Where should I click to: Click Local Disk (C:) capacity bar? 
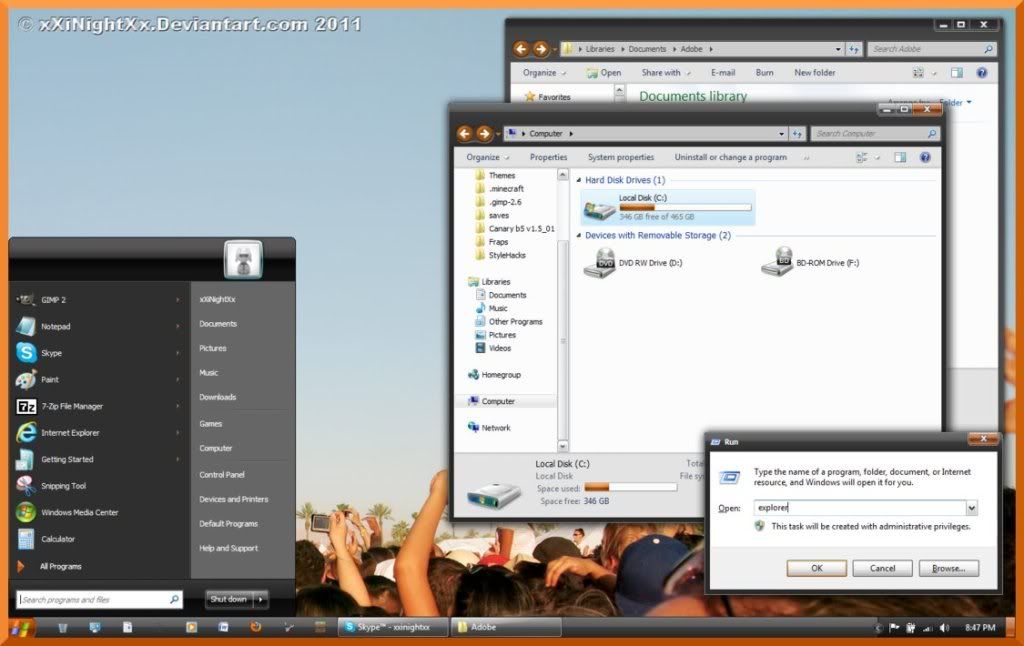tap(685, 208)
